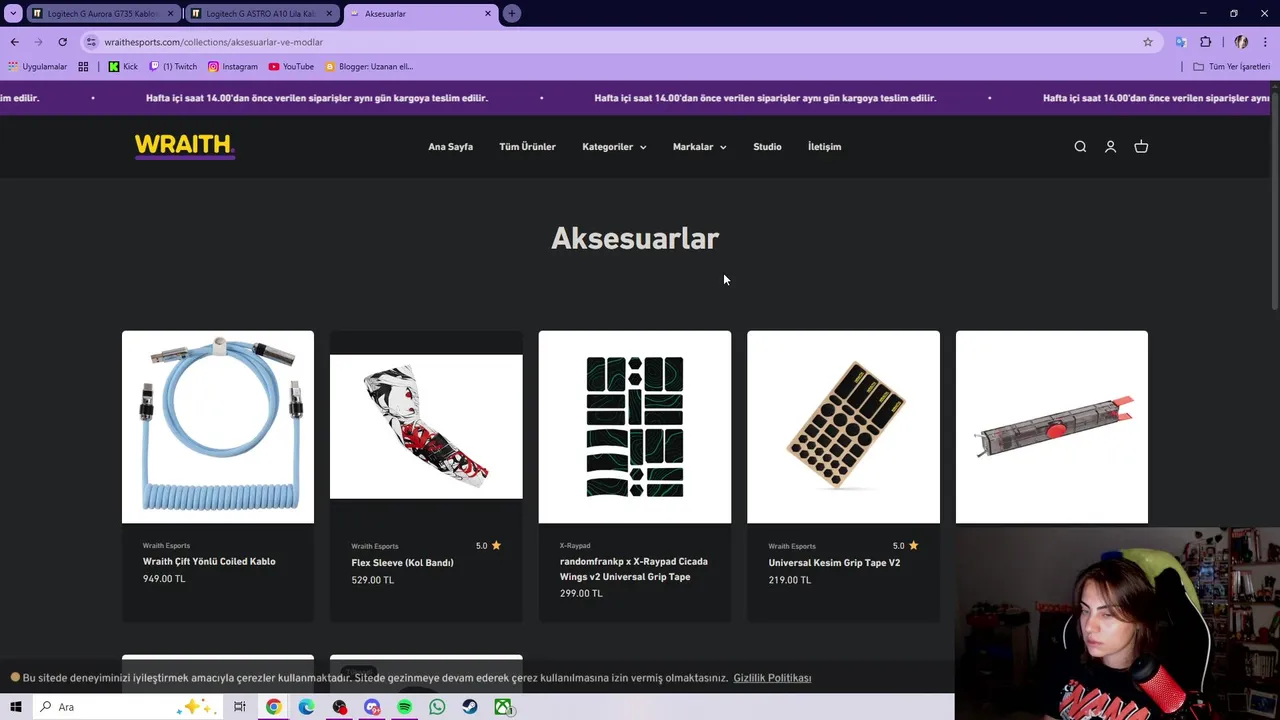Open Universal Kesim Grip Tape V2 link
Screen dimensions: 1280x720
pos(834,563)
